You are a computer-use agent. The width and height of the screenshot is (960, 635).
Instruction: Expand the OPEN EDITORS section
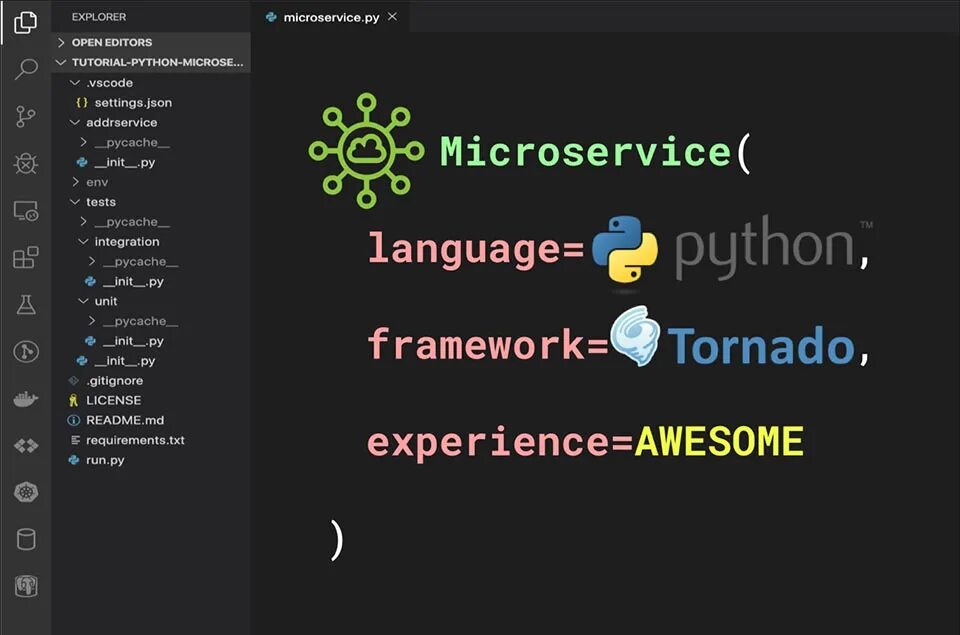click(151, 42)
